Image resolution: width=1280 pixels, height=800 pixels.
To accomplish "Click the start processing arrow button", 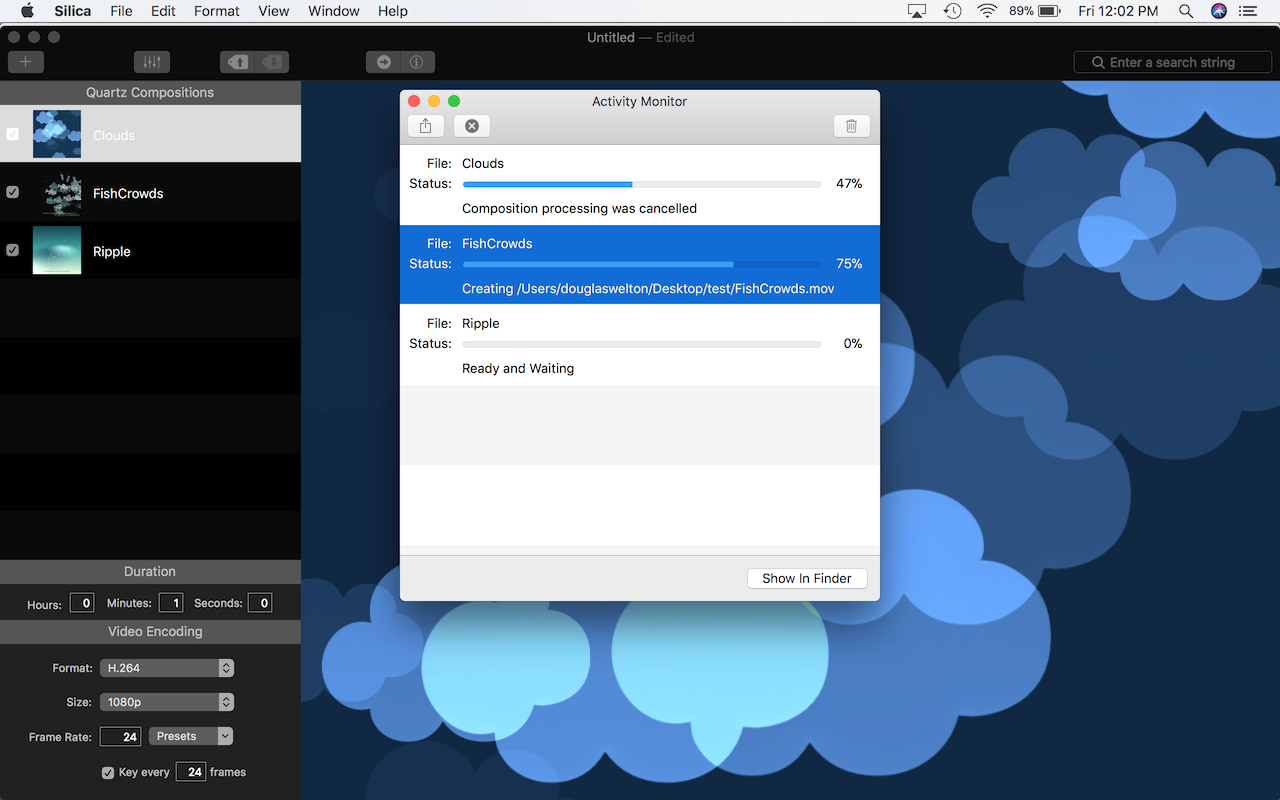I will [383, 62].
